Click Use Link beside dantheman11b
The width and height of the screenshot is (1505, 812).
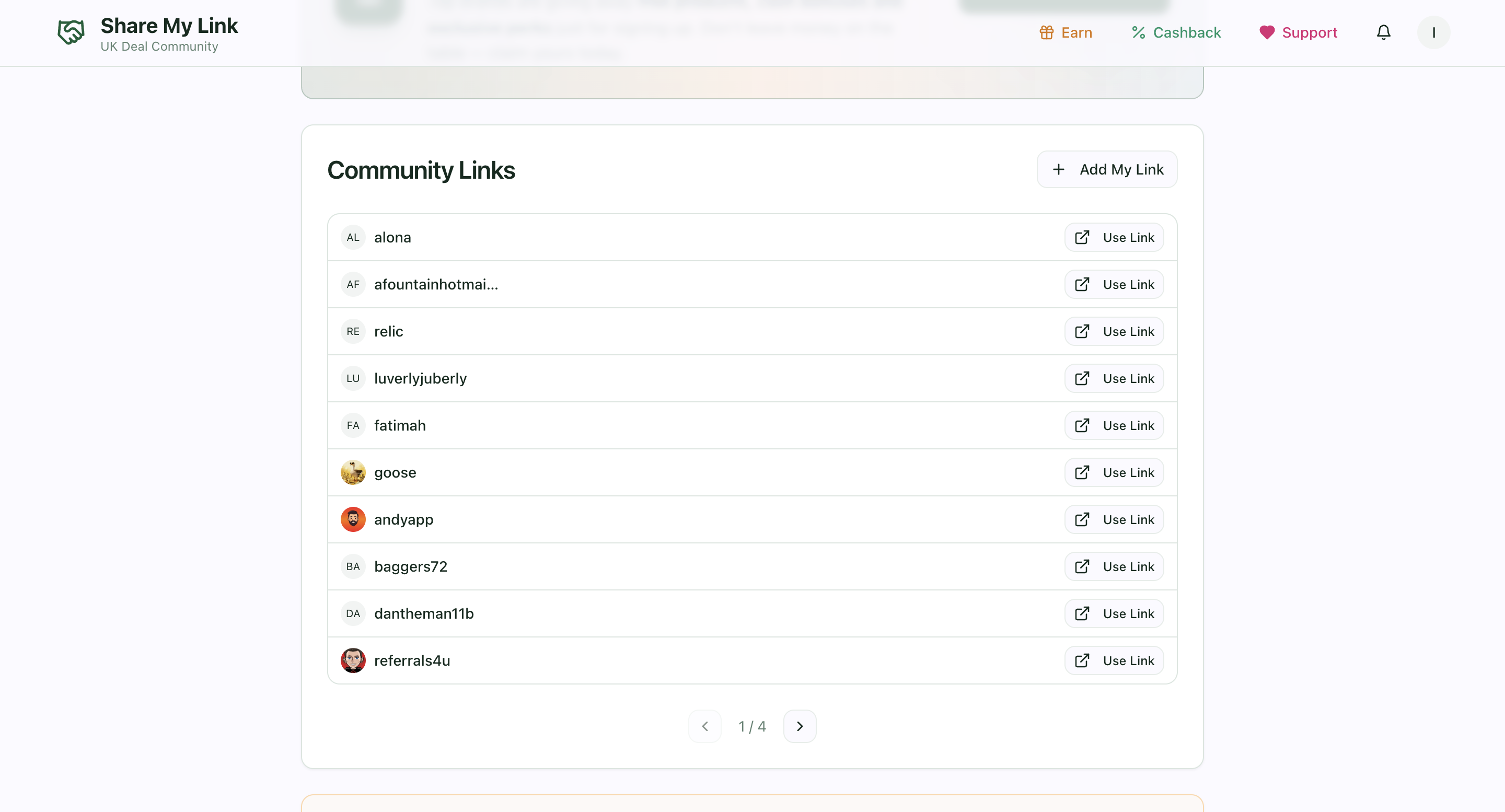point(1113,613)
